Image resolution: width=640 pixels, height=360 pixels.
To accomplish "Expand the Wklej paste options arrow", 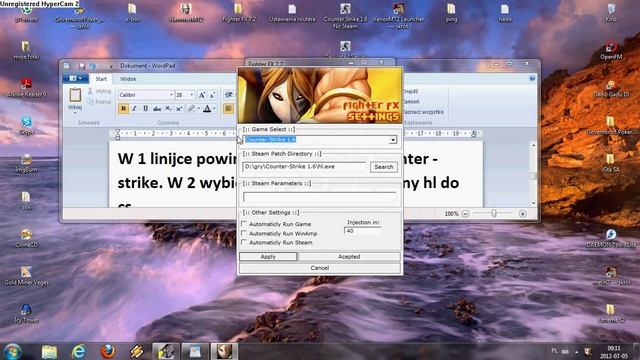I will pyautogui.click(x=75, y=112).
